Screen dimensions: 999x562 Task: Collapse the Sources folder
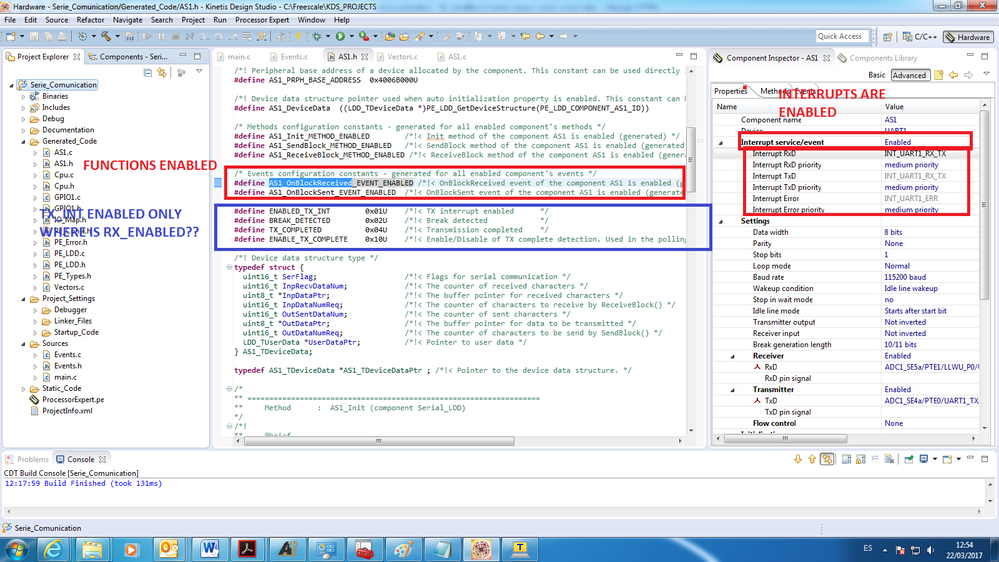[24, 343]
